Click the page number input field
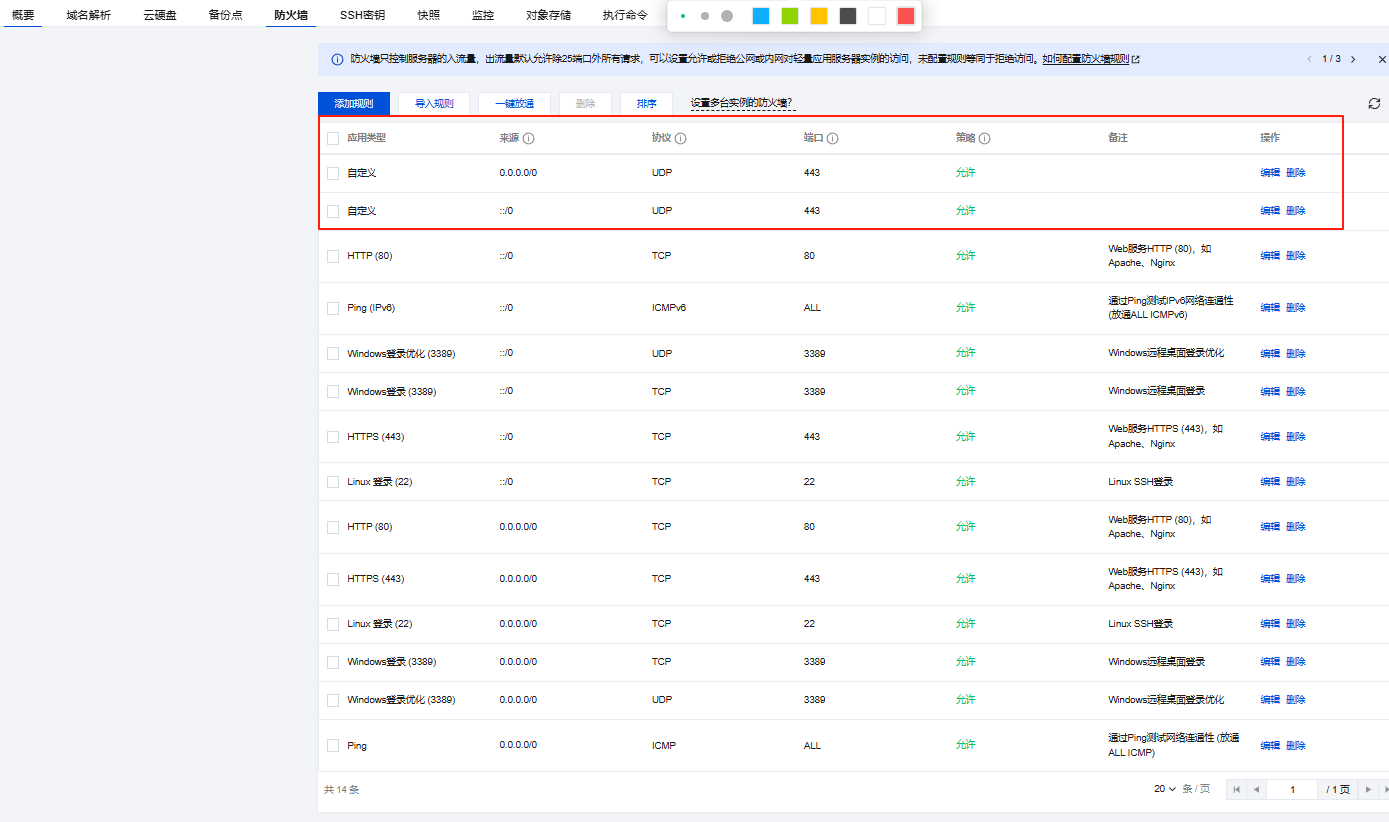This screenshot has height=822, width=1389. 1292,789
